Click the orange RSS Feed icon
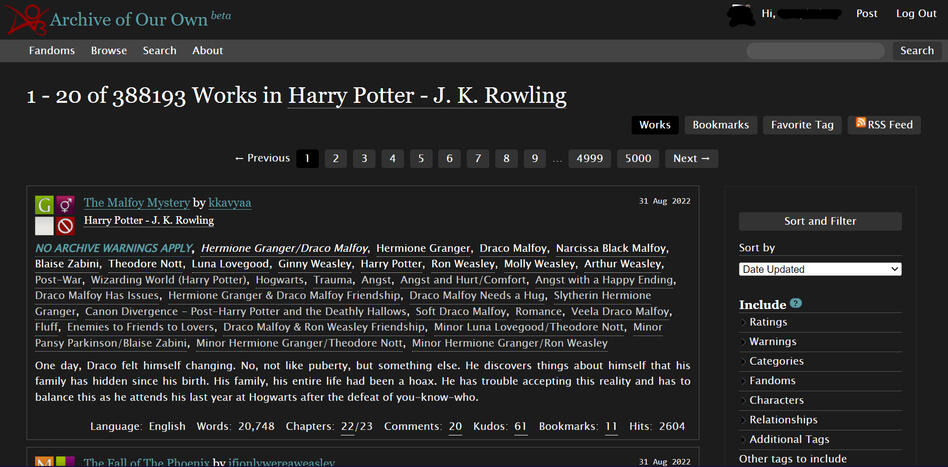The height and width of the screenshot is (467, 948). coord(859,125)
